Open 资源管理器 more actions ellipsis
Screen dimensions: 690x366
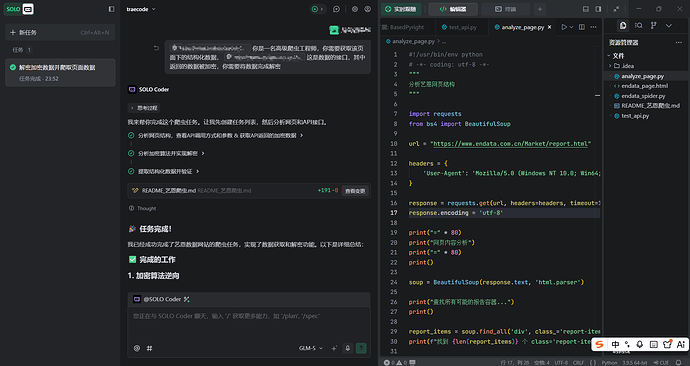point(679,43)
